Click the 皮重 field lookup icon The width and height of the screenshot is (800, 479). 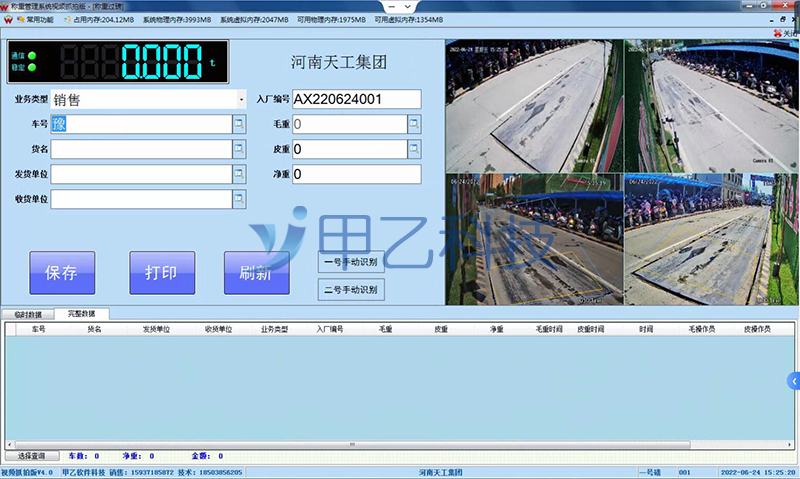point(414,149)
